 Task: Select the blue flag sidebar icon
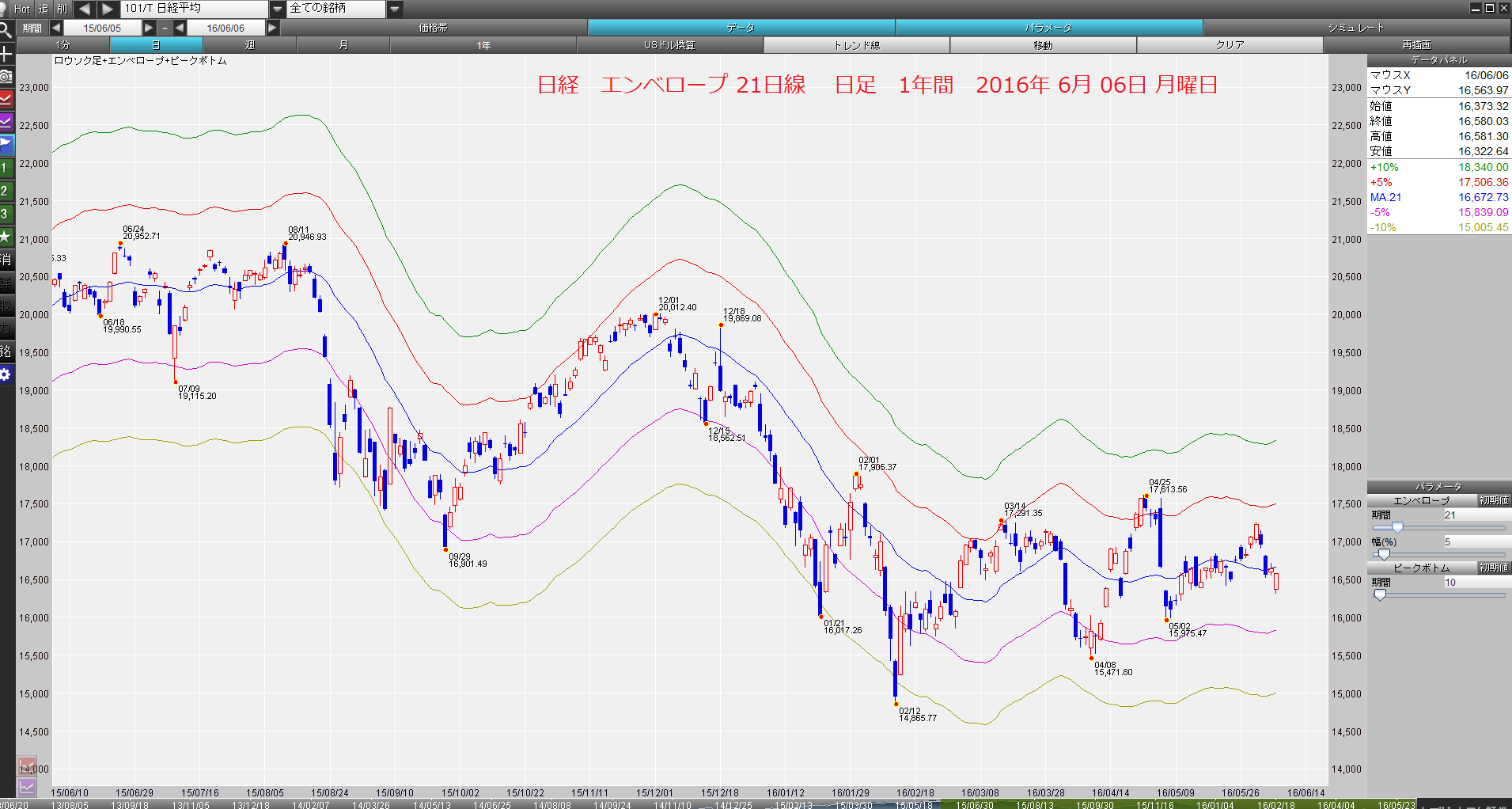click(x=6, y=145)
